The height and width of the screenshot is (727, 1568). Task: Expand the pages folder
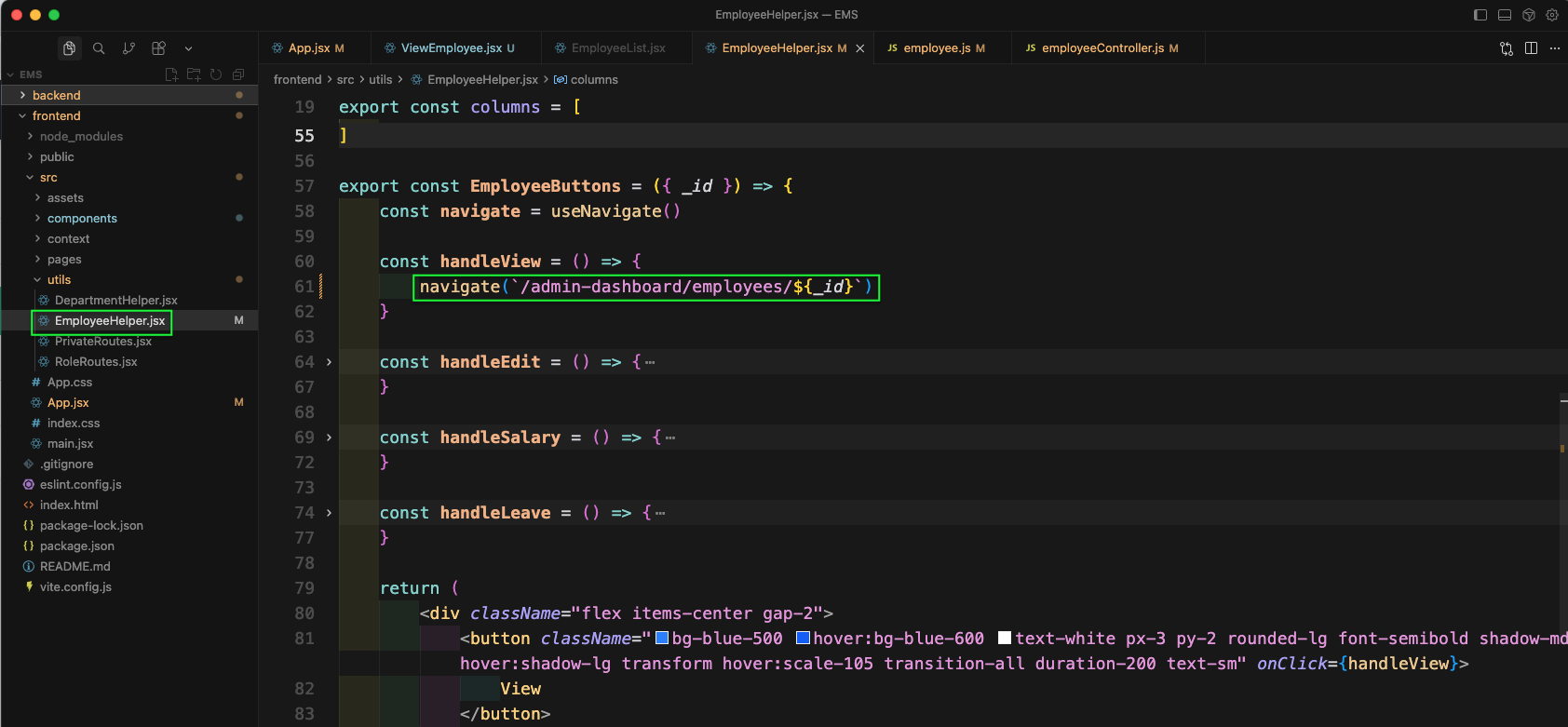click(x=128, y=259)
